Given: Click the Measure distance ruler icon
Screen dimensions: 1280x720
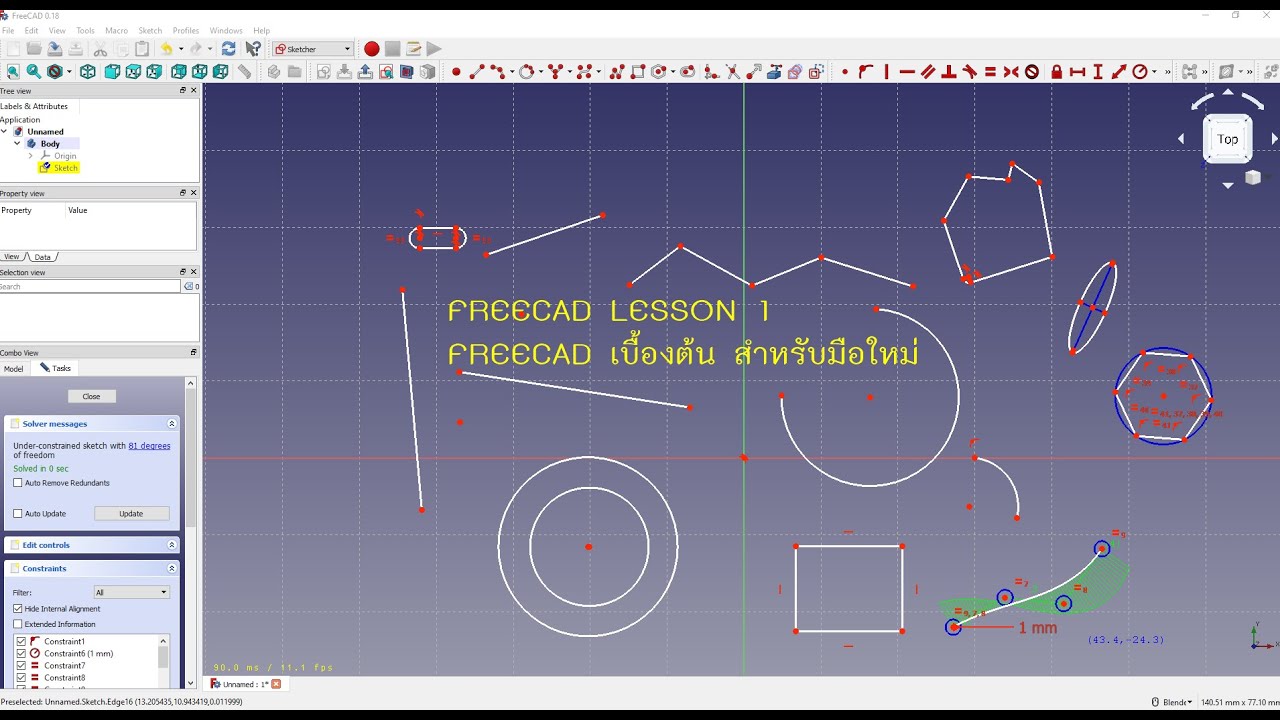Looking at the screenshot, I should [x=244, y=71].
